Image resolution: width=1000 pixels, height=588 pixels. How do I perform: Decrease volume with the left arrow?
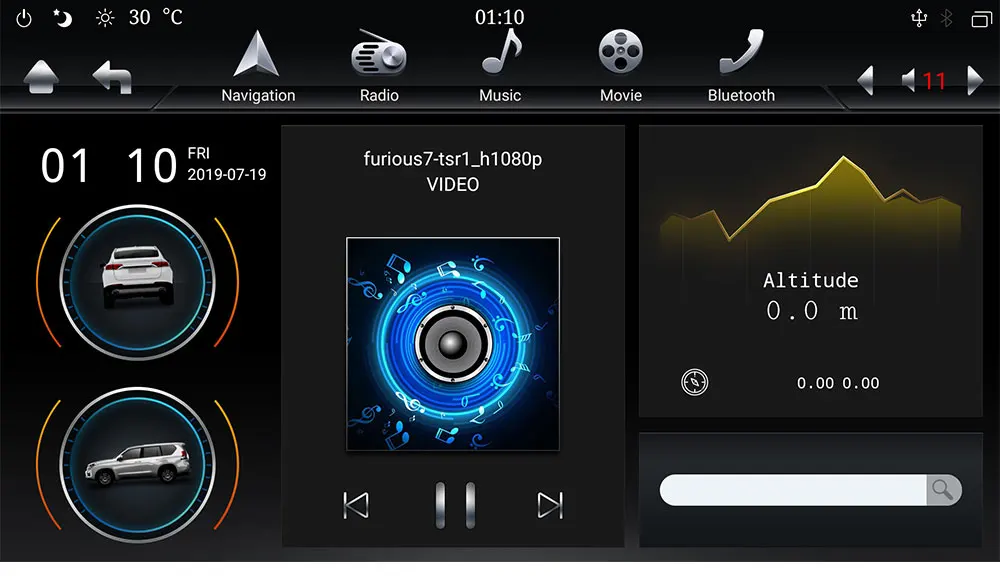865,80
